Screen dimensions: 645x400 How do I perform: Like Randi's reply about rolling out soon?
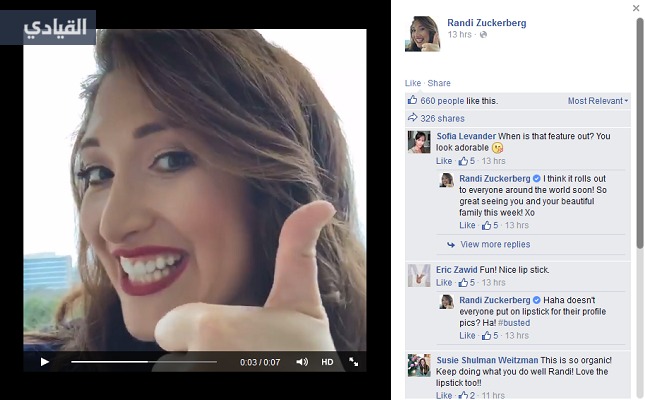(x=467, y=225)
